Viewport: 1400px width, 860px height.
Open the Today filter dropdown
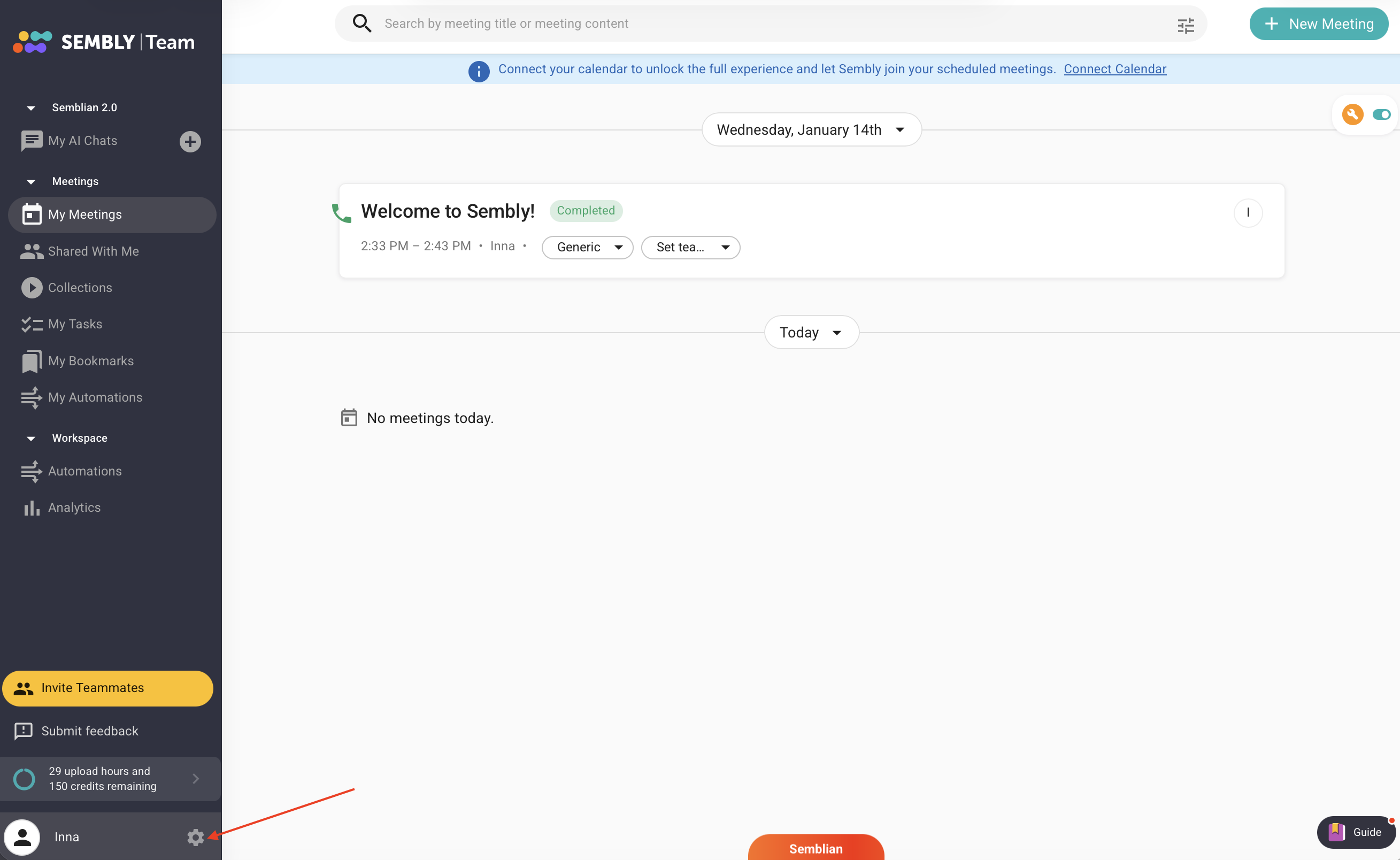tap(811, 332)
